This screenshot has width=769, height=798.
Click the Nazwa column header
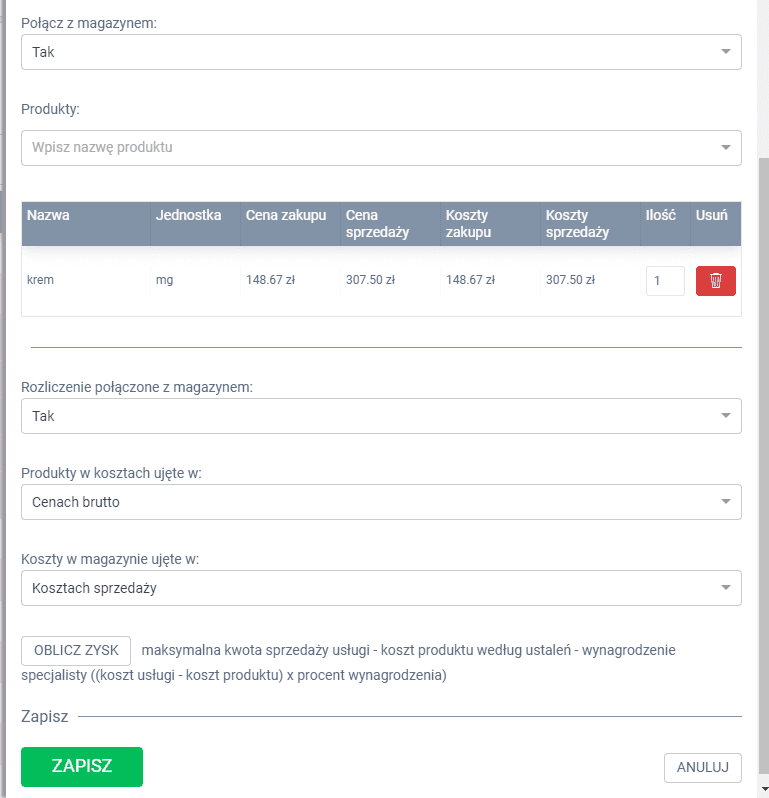(x=48, y=215)
